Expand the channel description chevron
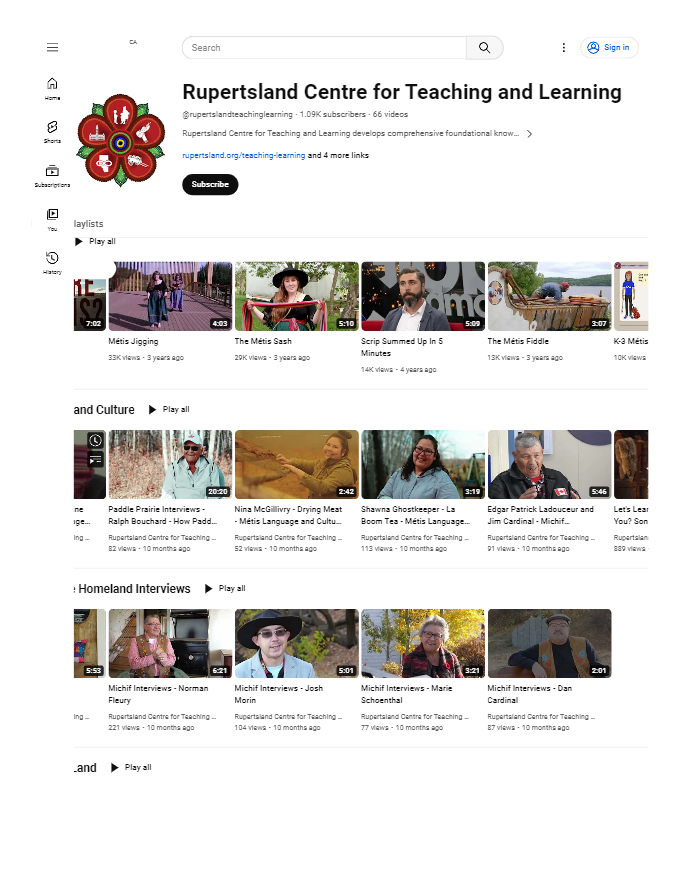 click(529, 134)
